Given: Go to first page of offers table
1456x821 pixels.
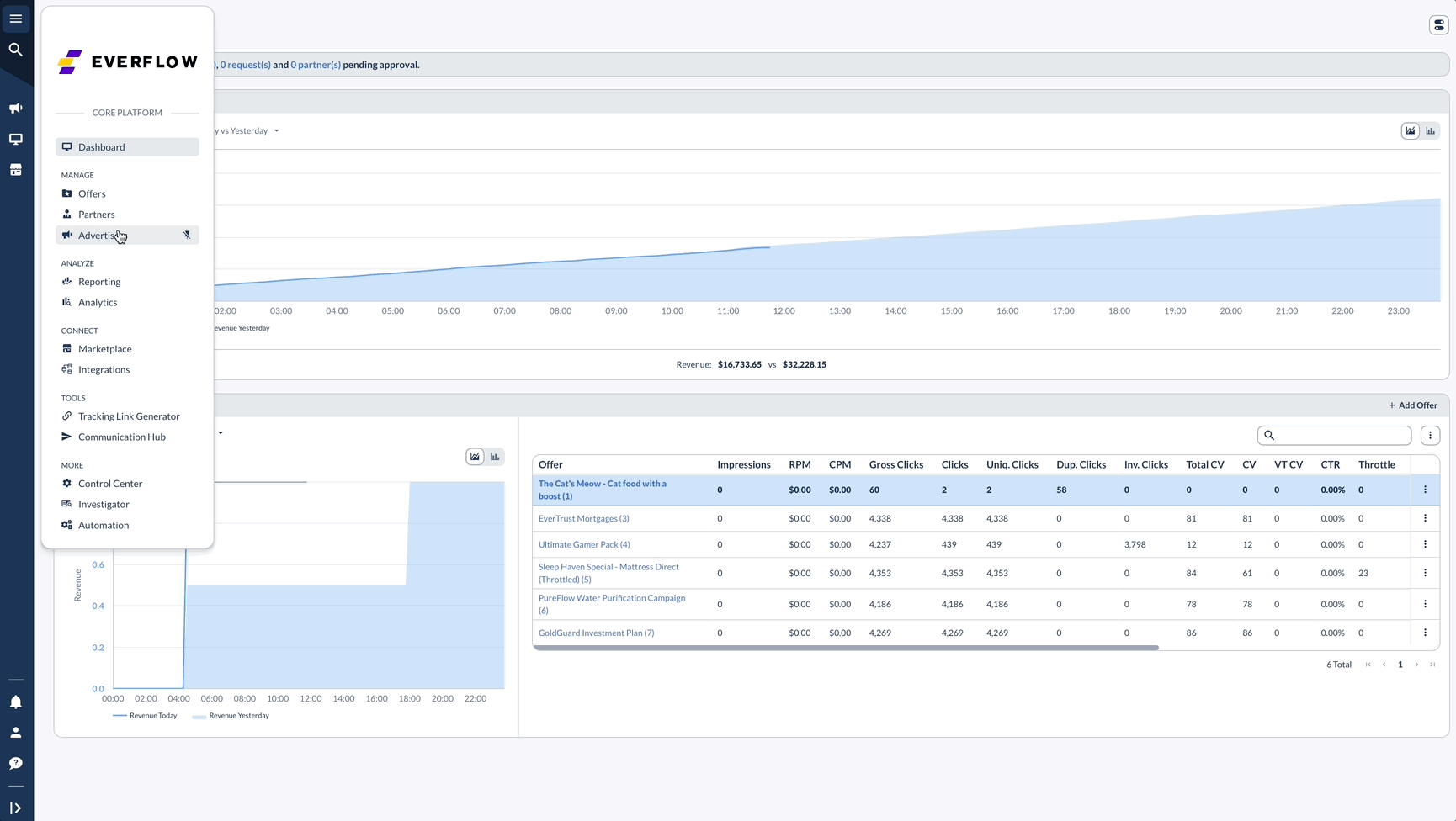Looking at the screenshot, I should pyautogui.click(x=1368, y=665).
